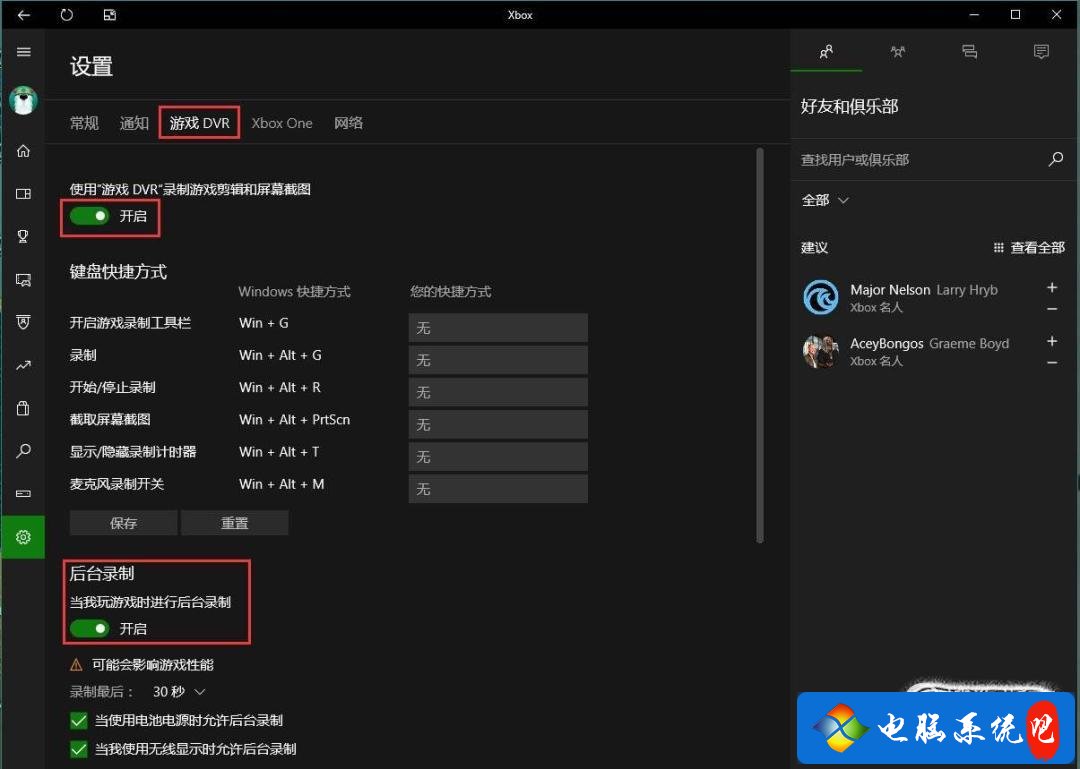The image size is (1080, 769).
Task: Click the refresh icon in the title bar
Action: point(67,14)
